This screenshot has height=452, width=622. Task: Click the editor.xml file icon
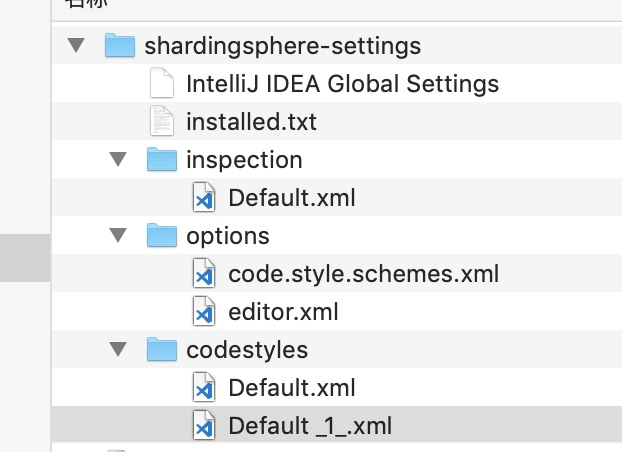point(204,311)
